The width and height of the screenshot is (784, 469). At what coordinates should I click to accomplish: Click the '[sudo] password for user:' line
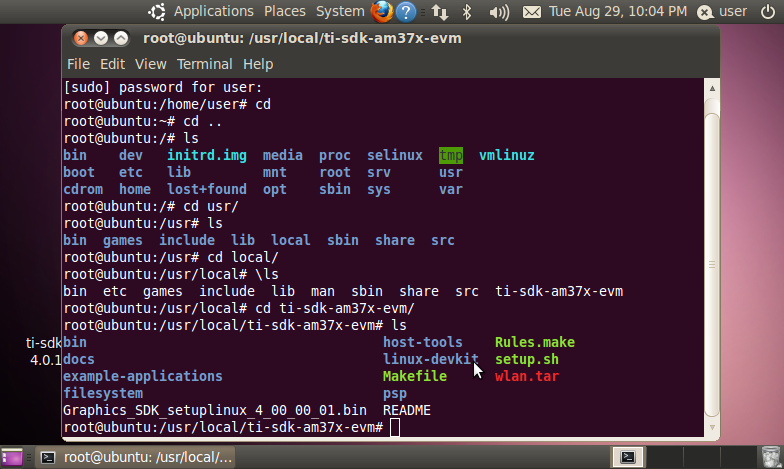click(162, 87)
